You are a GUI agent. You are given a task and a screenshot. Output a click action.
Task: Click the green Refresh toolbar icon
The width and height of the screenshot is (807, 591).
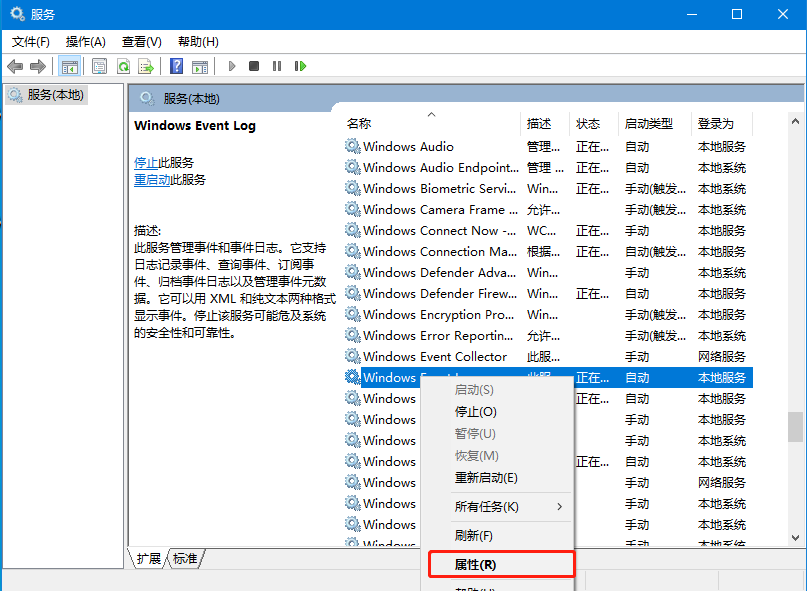[x=123, y=66]
